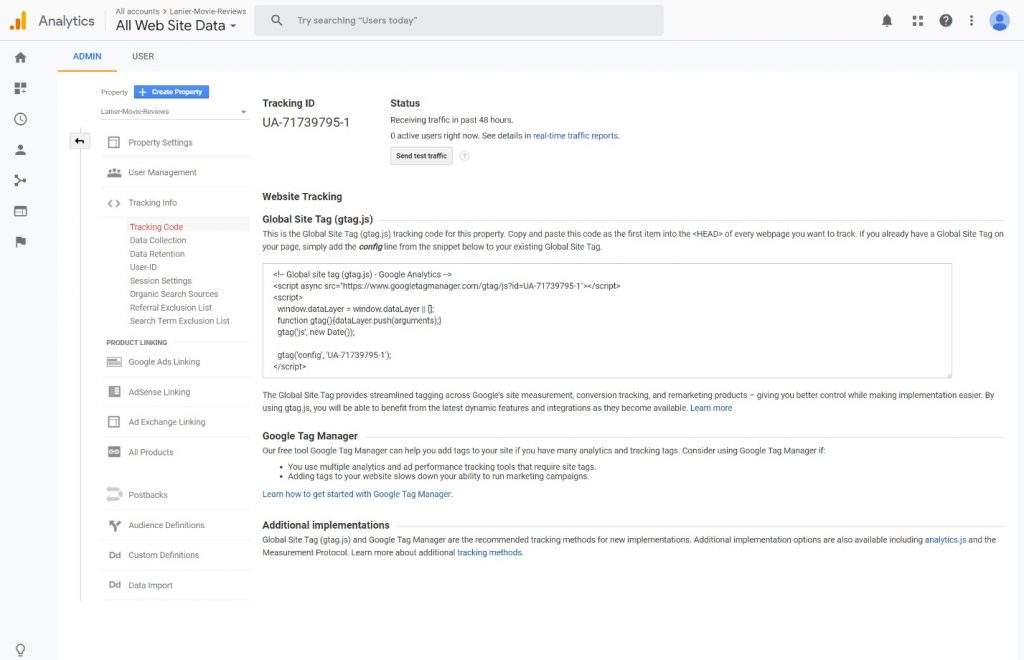Switch to the USER tab
The height and width of the screenshot is (660, 1024).
click(142, 56)
